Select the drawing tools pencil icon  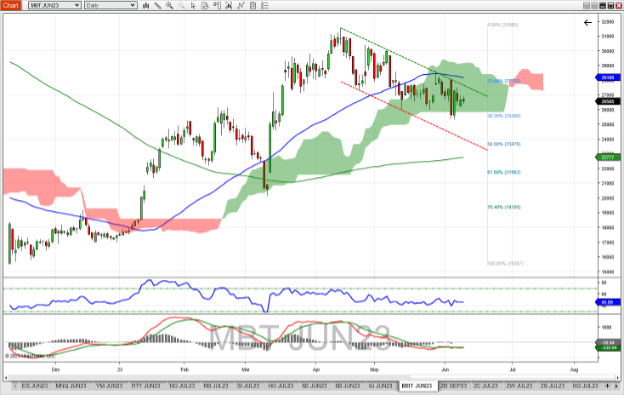pos(158,5)
